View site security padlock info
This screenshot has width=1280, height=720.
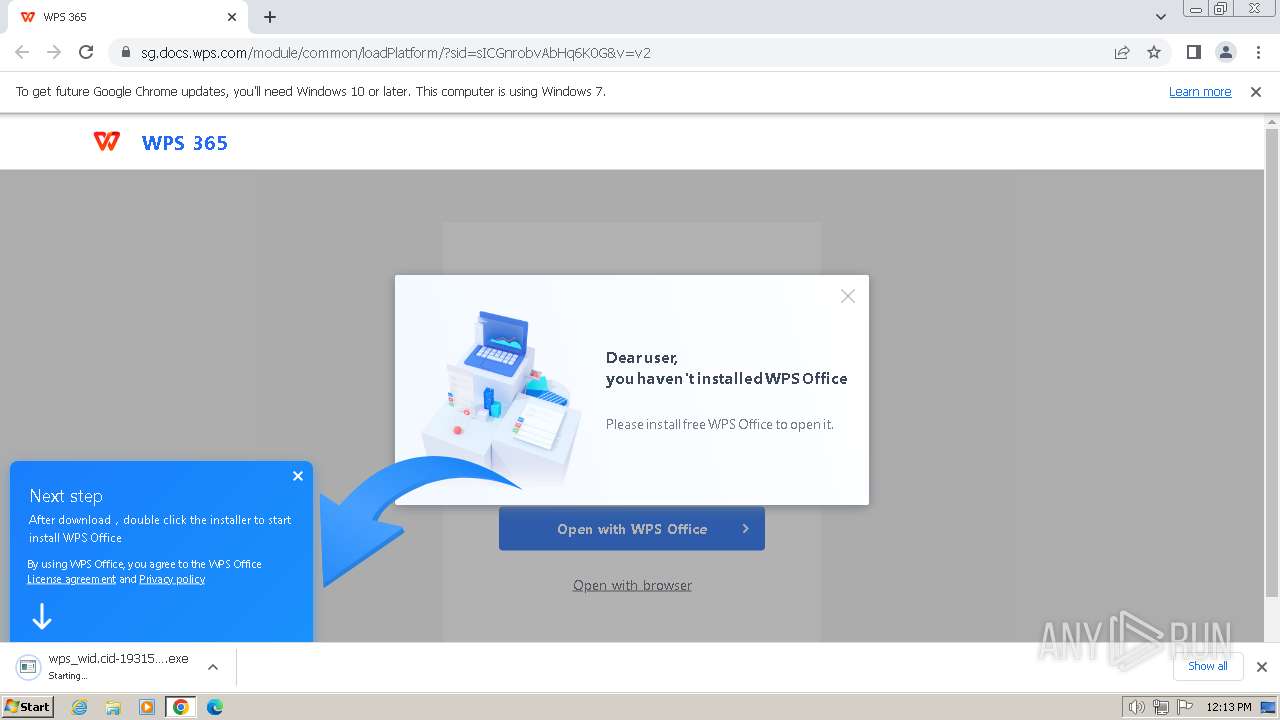(125, 52)
